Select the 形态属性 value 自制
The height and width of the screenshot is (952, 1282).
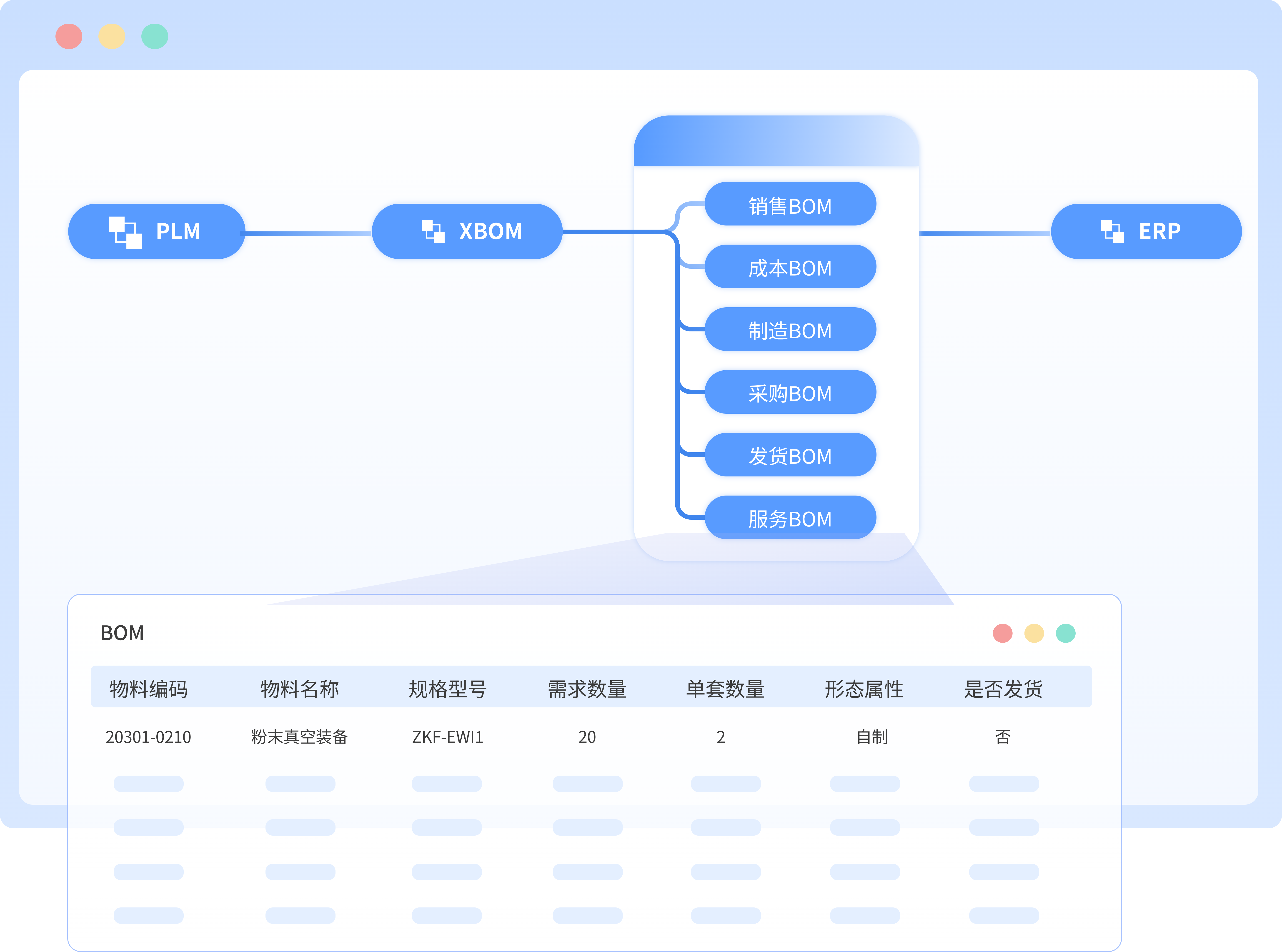872,737
